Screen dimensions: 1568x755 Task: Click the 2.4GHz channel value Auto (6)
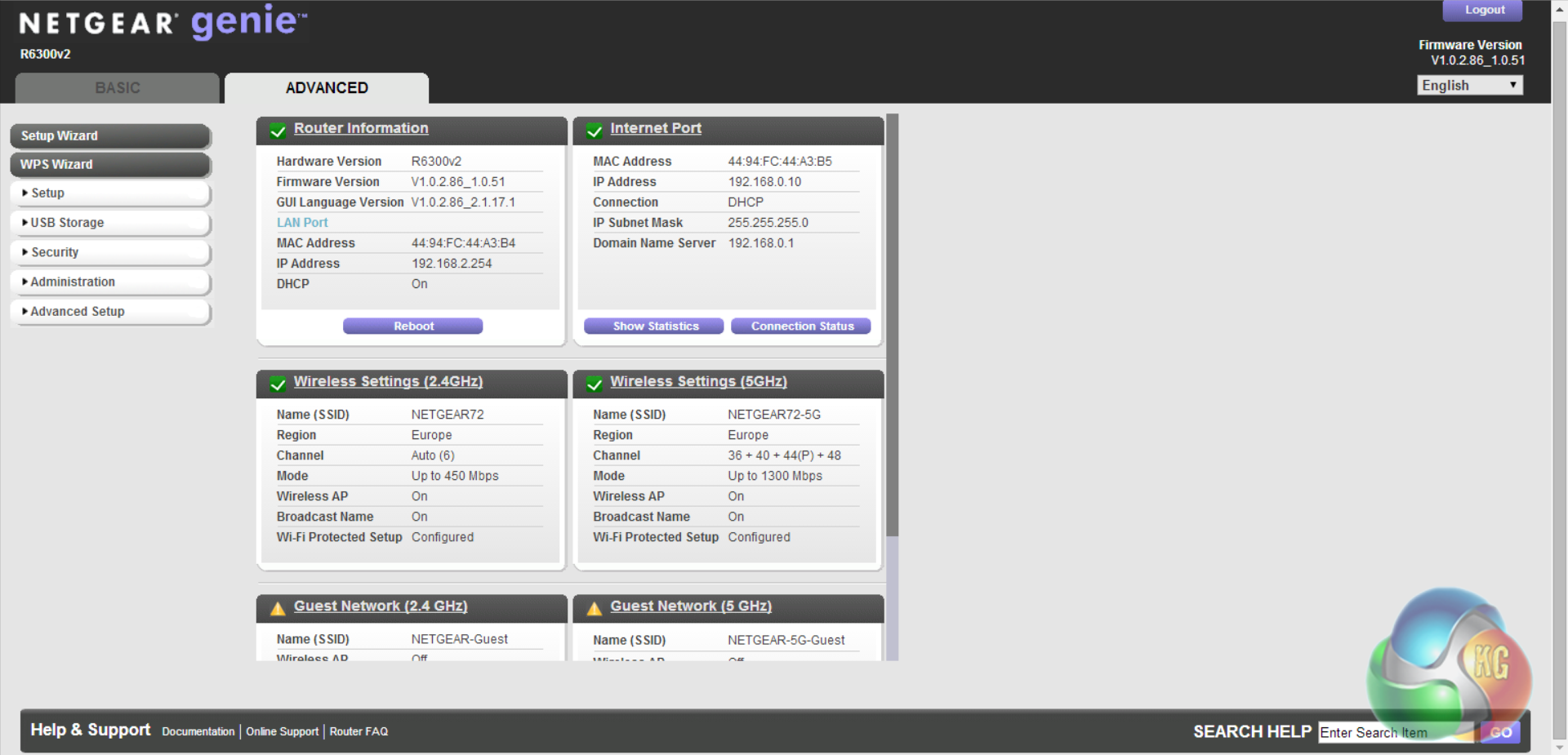pos(433,455)
